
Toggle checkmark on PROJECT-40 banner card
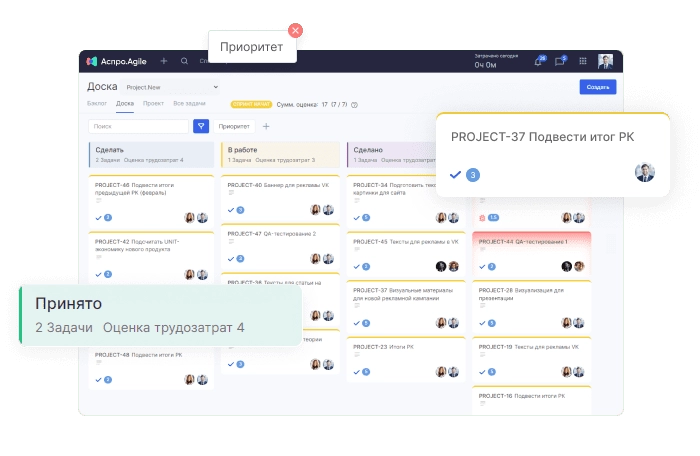[x=230, y=210]
